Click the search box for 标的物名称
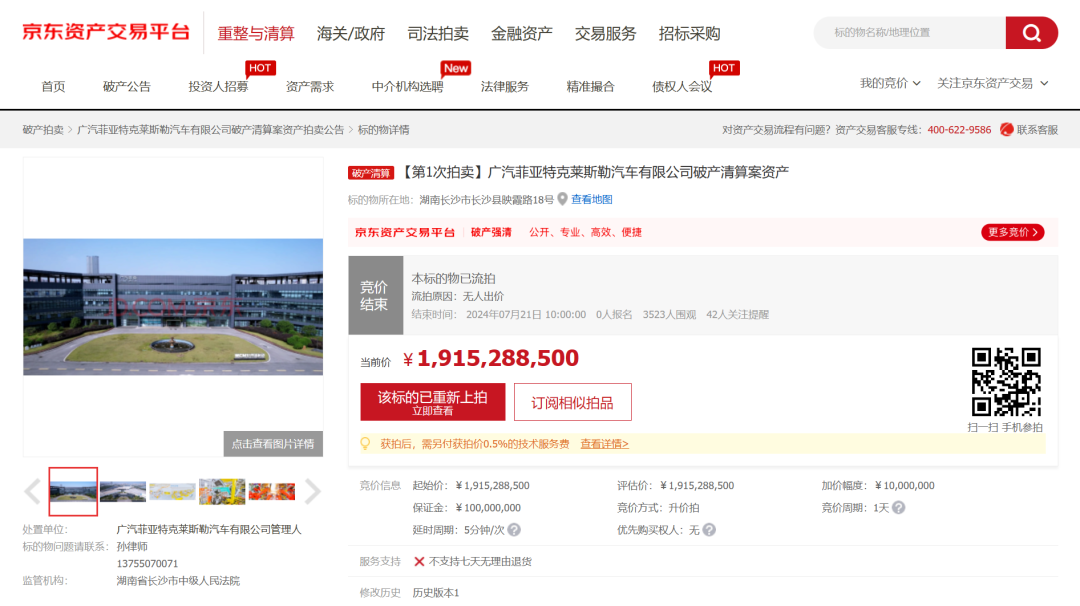The height and width of the screenshot is (606, 1080). tap(909, 32)
